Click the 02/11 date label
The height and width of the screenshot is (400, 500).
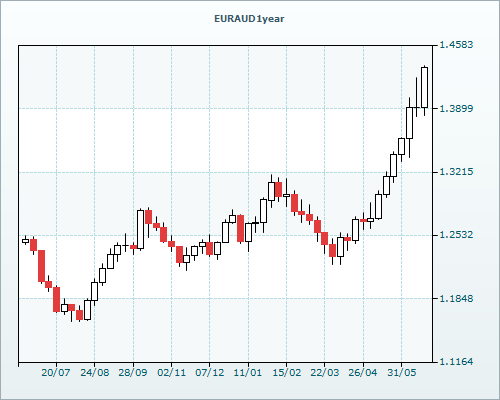click(171, 372)
